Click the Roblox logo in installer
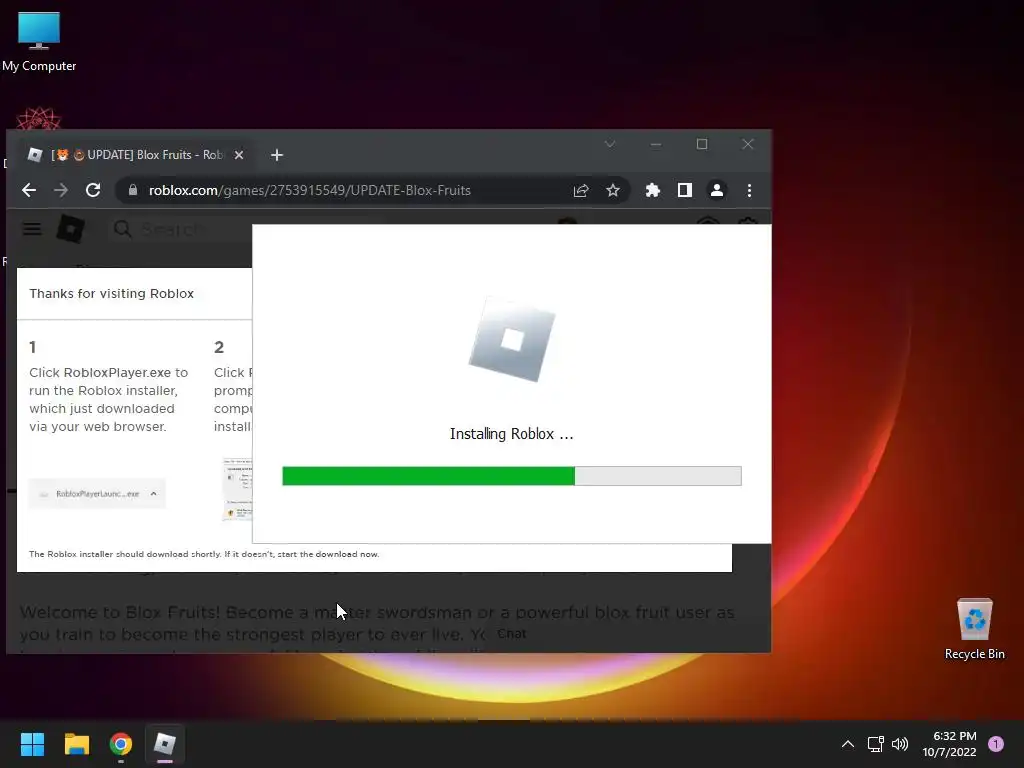This screenshot has height=768, width=1024. pyautogui.click(x=512, y=340)
